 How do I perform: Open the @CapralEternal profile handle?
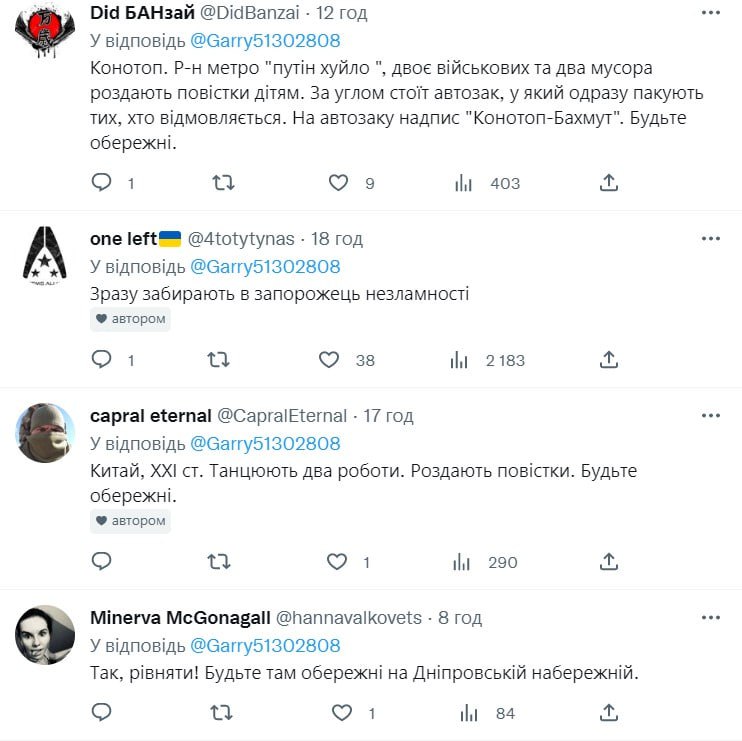pyautogui.click(x=282, y=416)
